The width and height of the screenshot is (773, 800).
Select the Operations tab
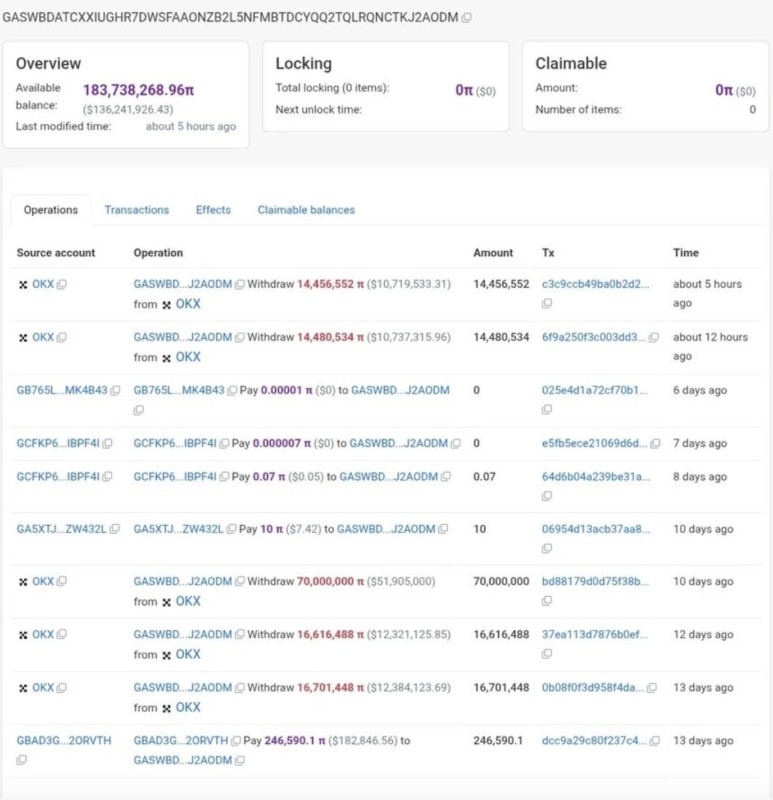pos(51,210)
